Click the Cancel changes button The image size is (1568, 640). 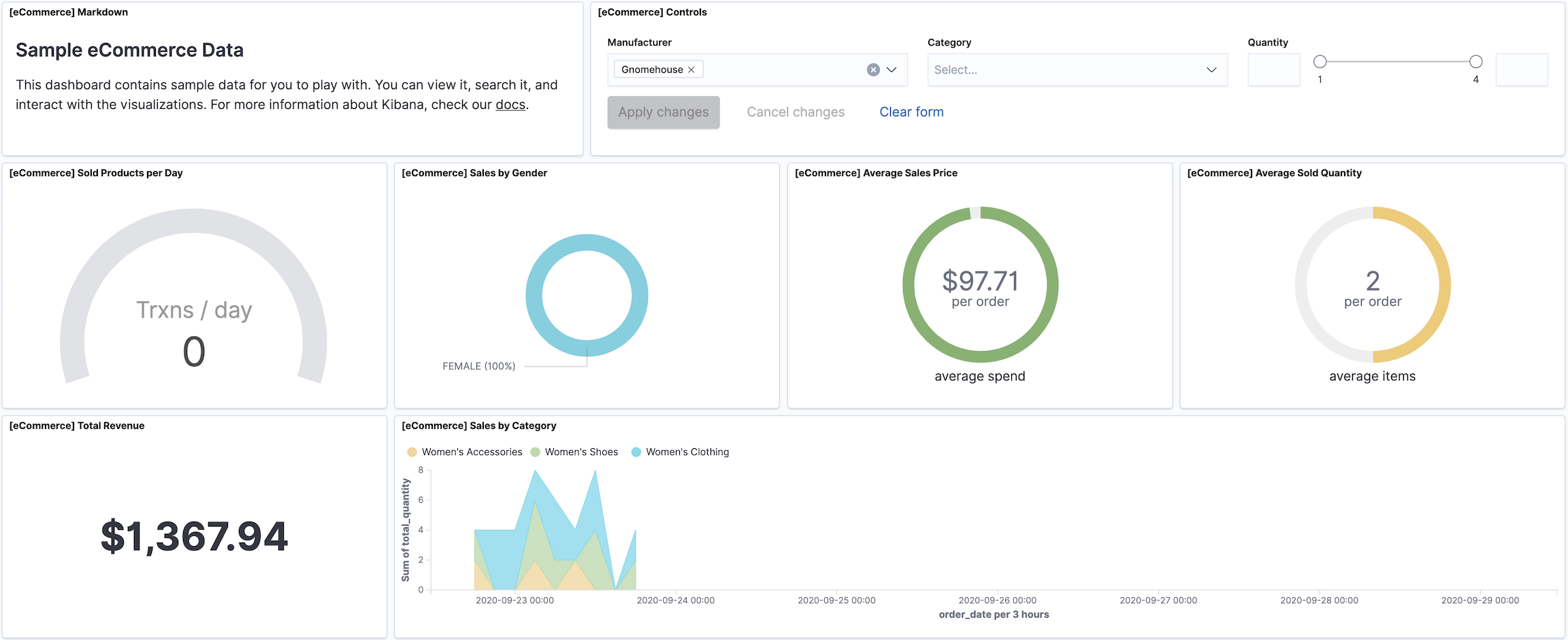795,112
